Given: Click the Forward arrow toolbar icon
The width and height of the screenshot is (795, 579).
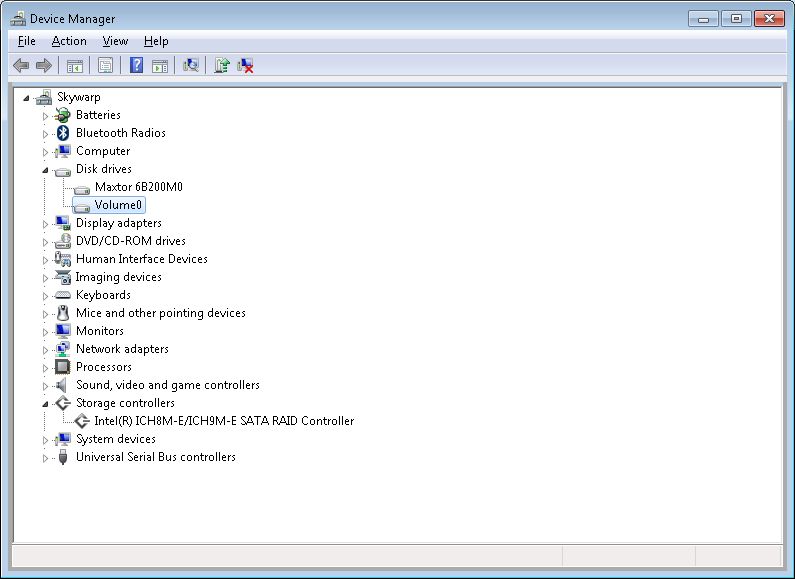Looking at the screenshot, I should point(44,65).
